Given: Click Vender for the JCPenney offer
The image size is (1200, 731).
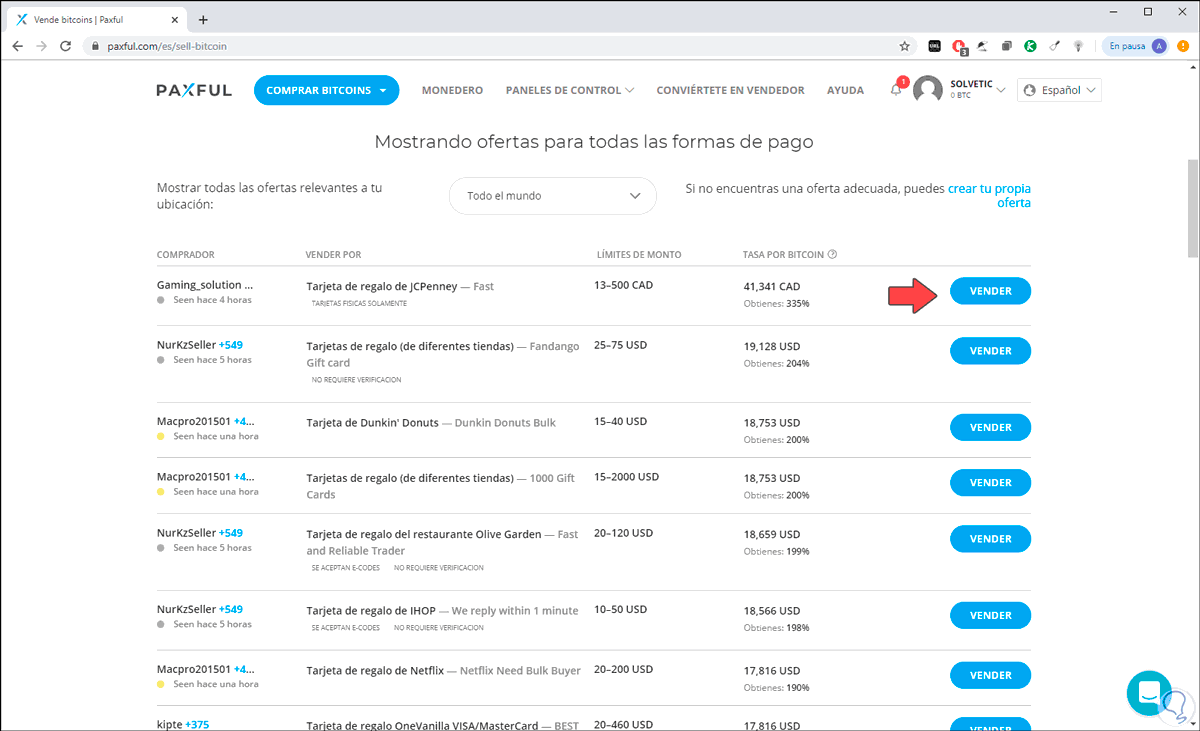Looking at the screenshot, I should coord(990,291).
